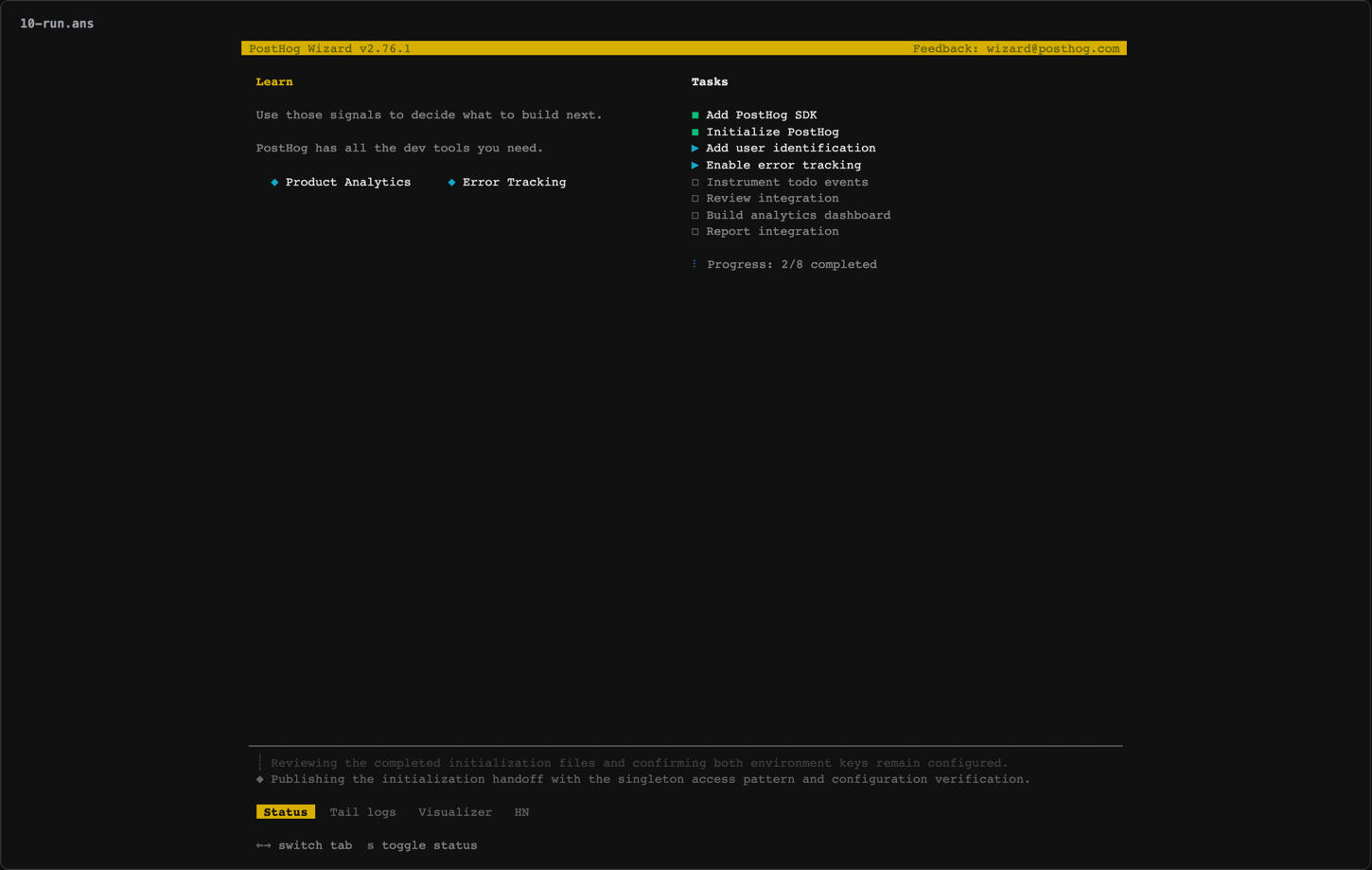Image resolution: width=1372 pixels, height=870 pixels.
Task: Click the line PostHog has all the dev tools
Action: 399,149
